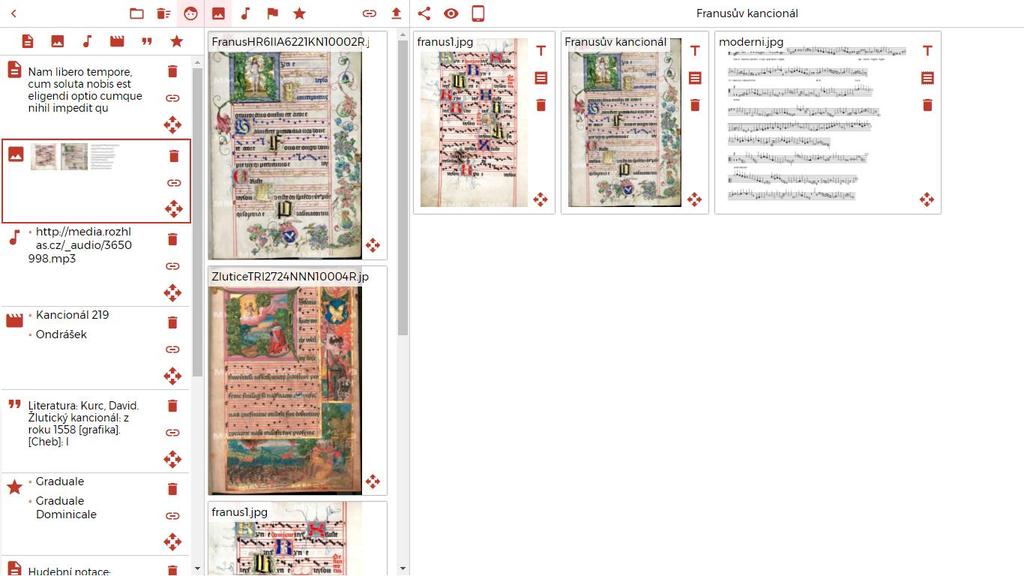The width and height of the screenshot is (1024, 576).
Task: Delete the 'Graduale Dominicale' starred item
Action: (172, 488)
